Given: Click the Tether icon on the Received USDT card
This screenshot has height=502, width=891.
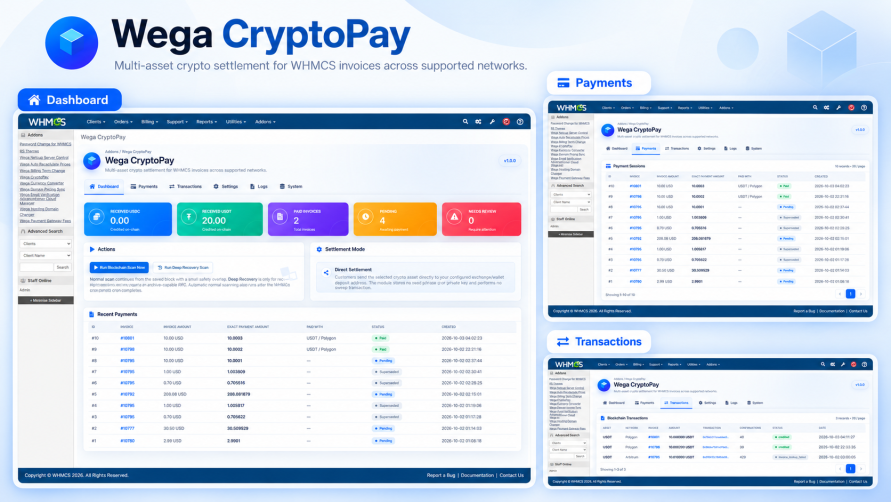Looking at the screenshot, I should pyautogui.click(x=189, y=217).
